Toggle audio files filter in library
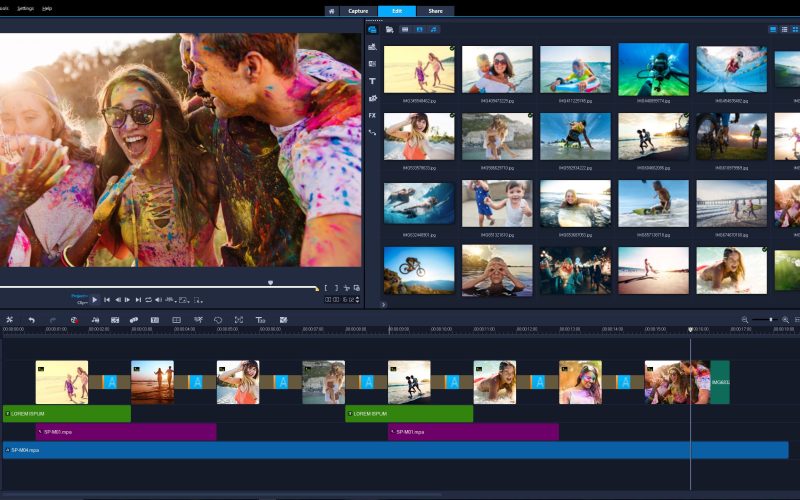This screenshot has height=500, width=800. click(x=433, y=30)
